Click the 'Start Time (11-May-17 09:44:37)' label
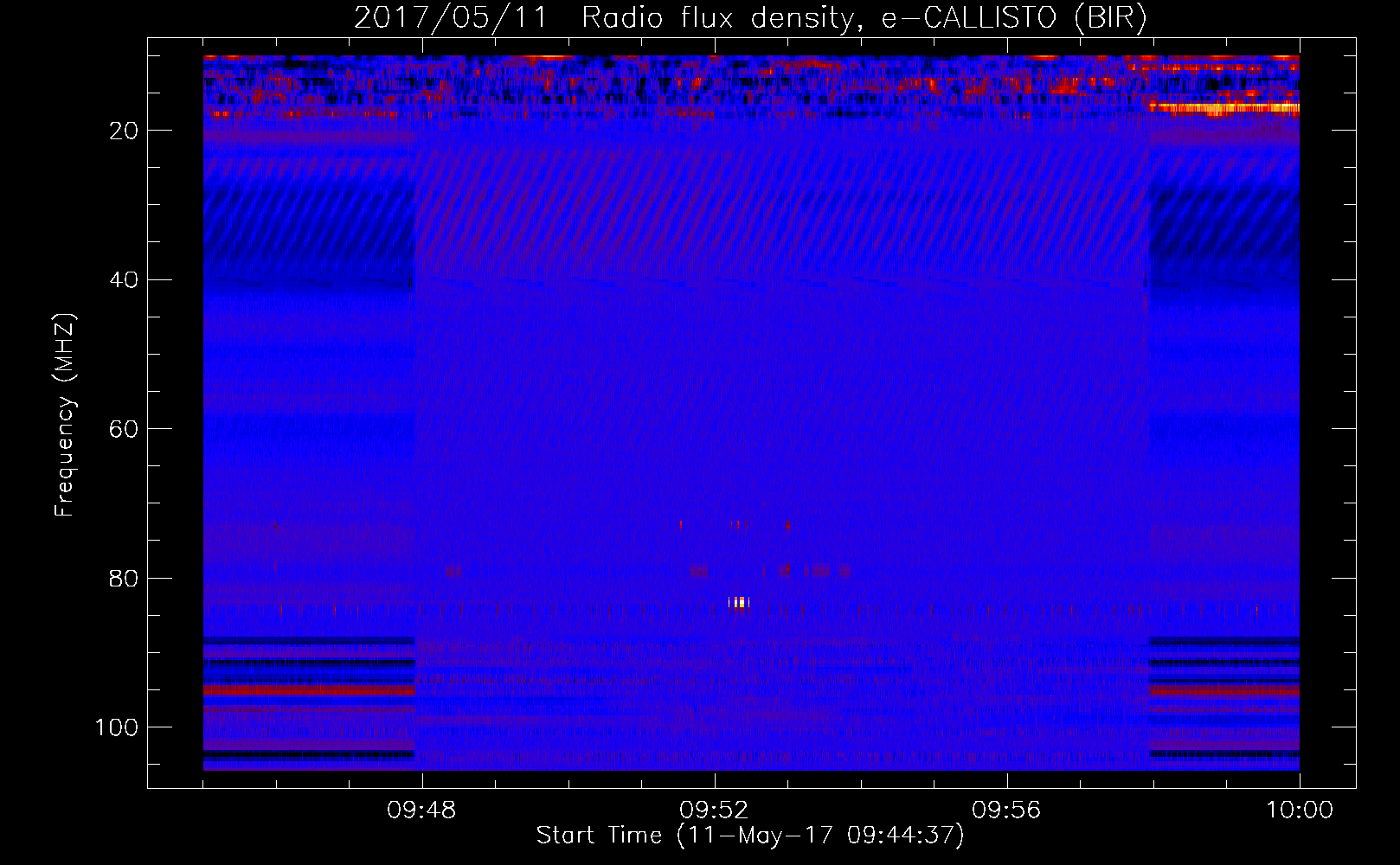 [x=750, y=836]
